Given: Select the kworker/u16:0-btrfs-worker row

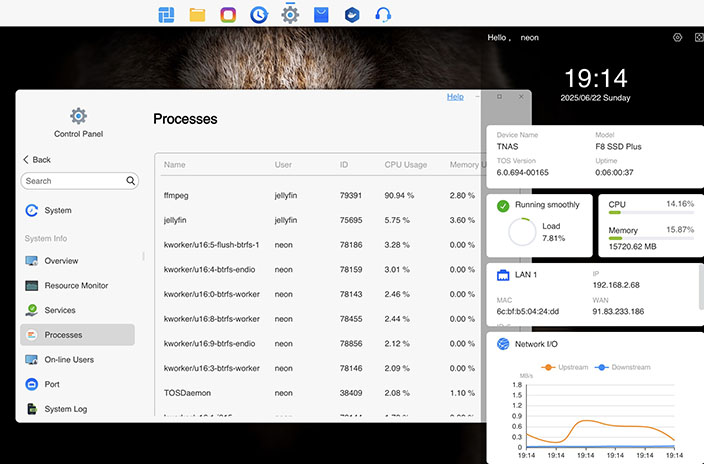Looking at the screenshot, I should pyautogui.click(x=321, y=294).
